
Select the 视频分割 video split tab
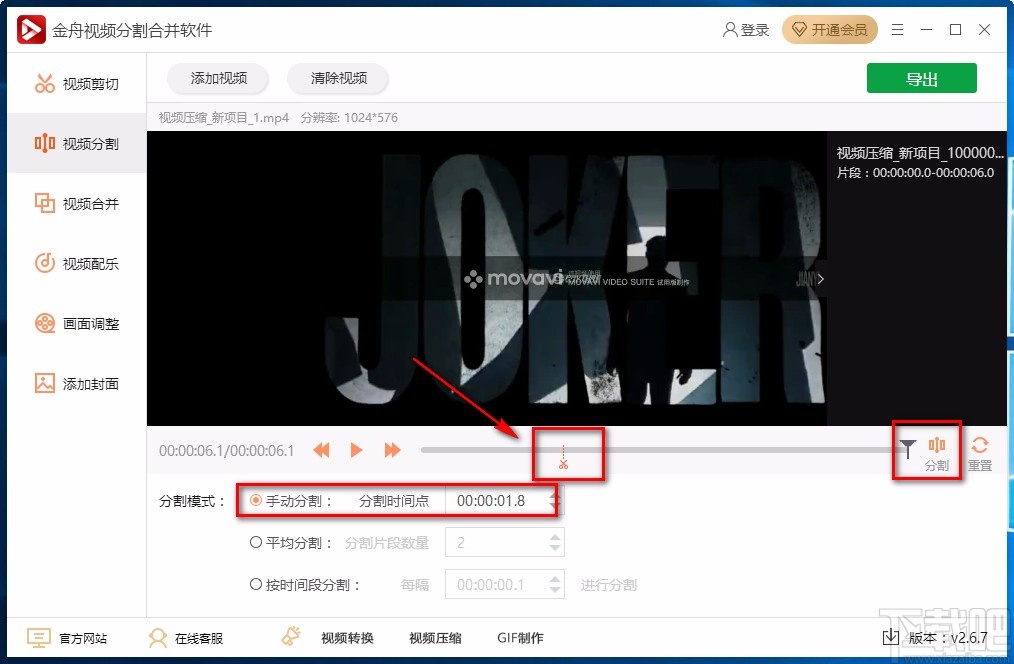pyautogui.click(x=77, y=144)
